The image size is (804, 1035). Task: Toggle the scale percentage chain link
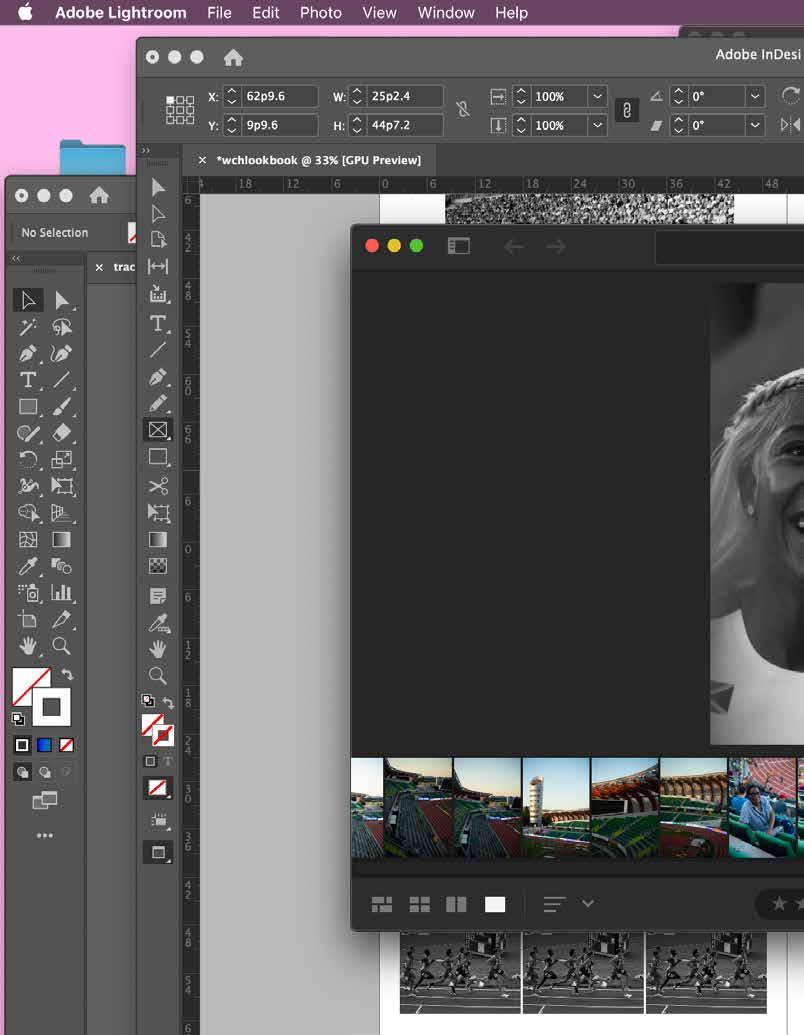(627, 110)
